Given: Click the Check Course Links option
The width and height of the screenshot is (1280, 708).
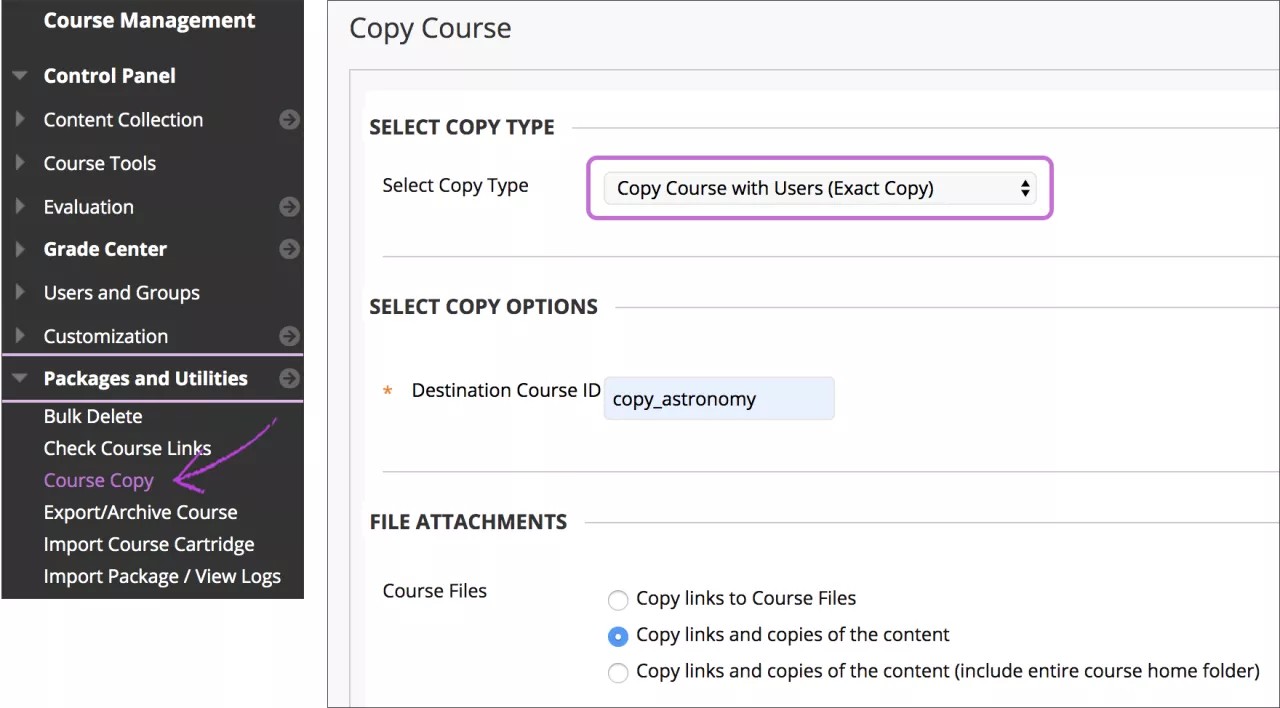Looking at the screenshot, I should (127, 448).
